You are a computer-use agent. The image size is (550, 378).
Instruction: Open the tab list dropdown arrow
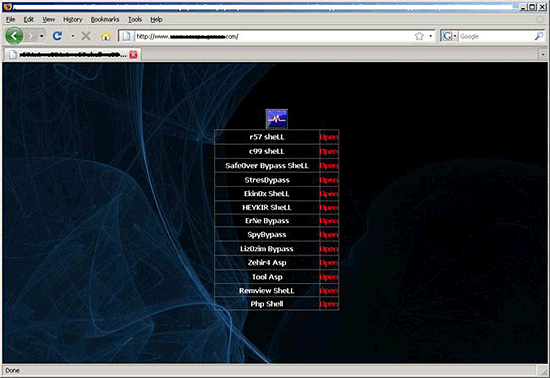[543, 54]
